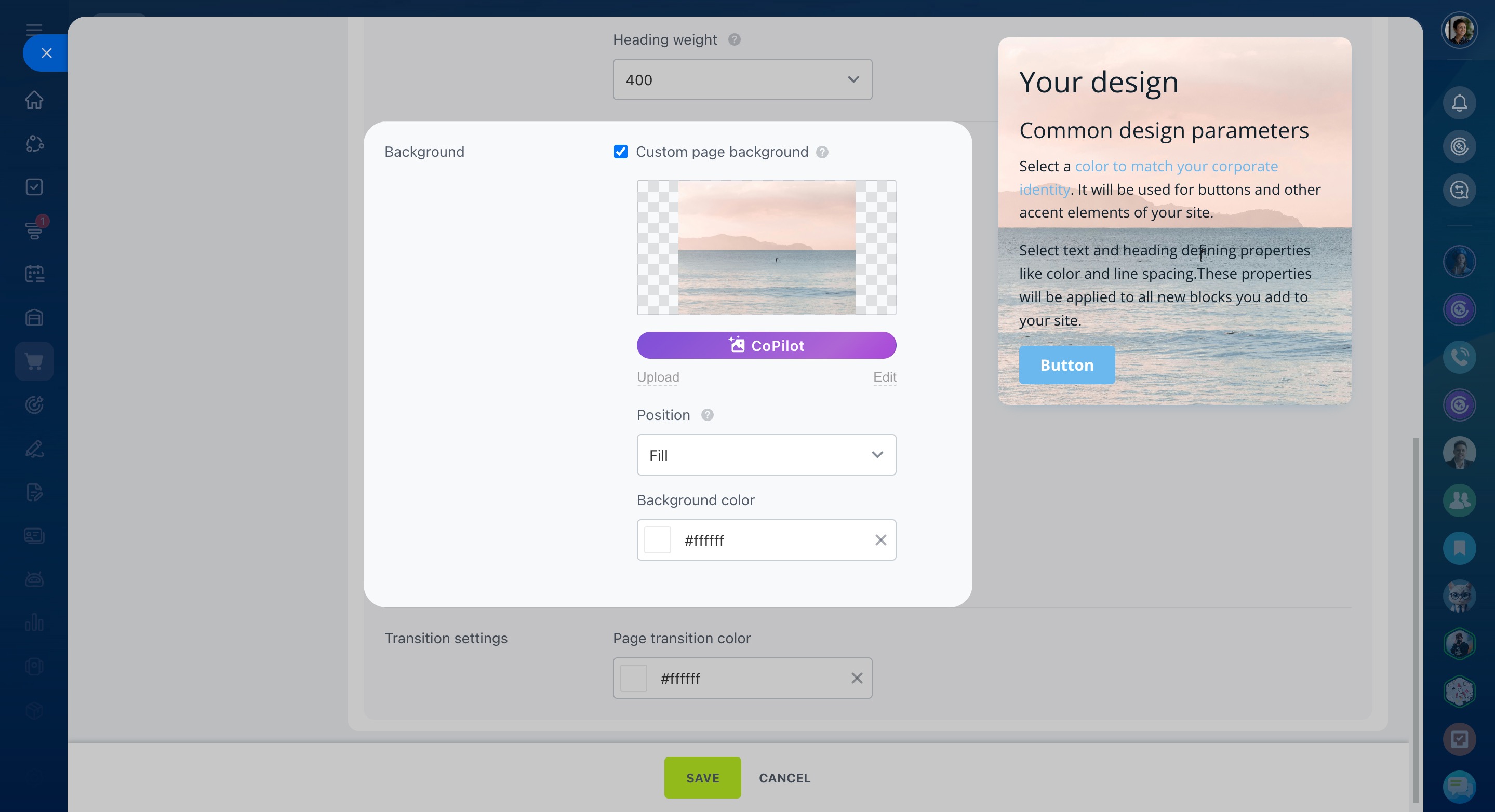Open the shopping cart sidebar icon

click(x=34, y=361)
